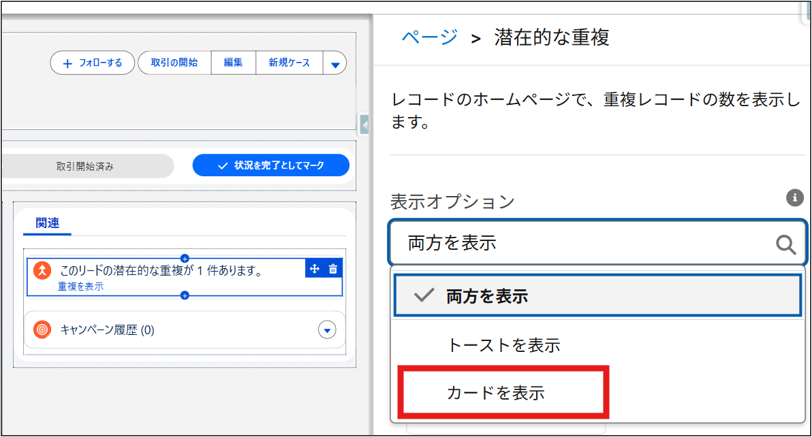Viewport: 812px width, 437px height.
Task: Delete the duplicates component with trash icon
Action: [x=333, y=269]
